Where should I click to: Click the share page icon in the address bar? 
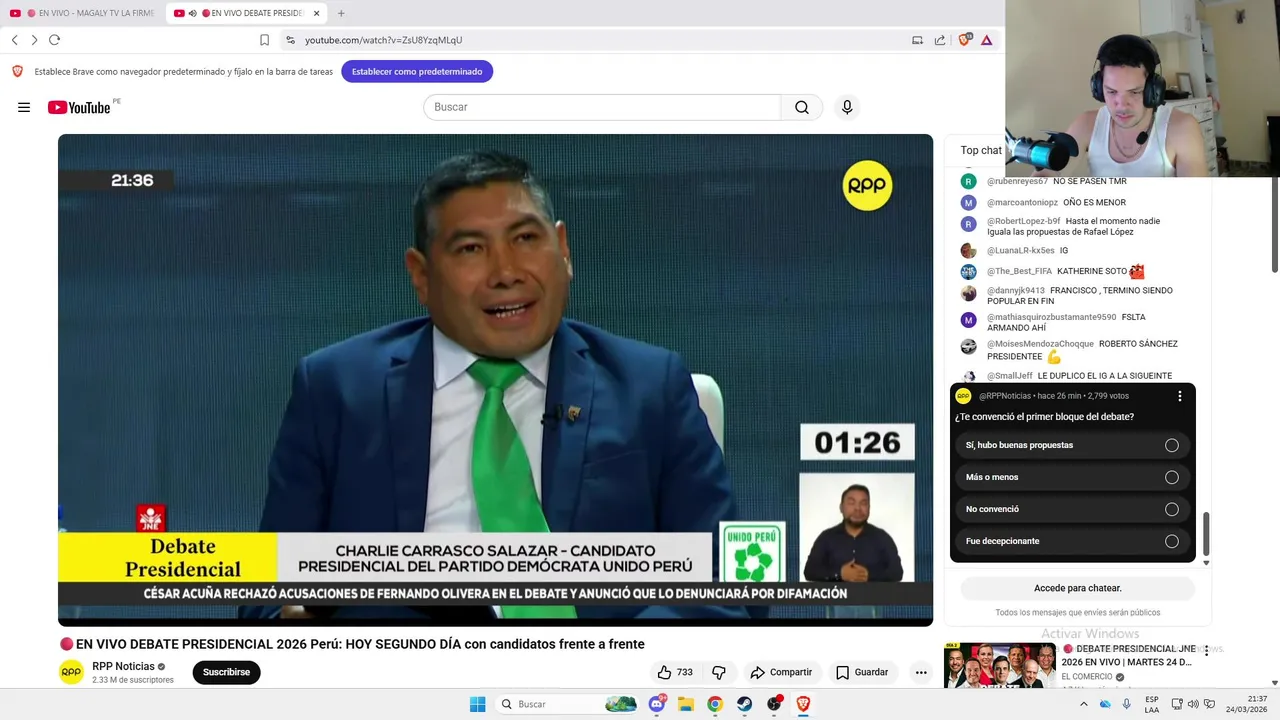point(940,40)
